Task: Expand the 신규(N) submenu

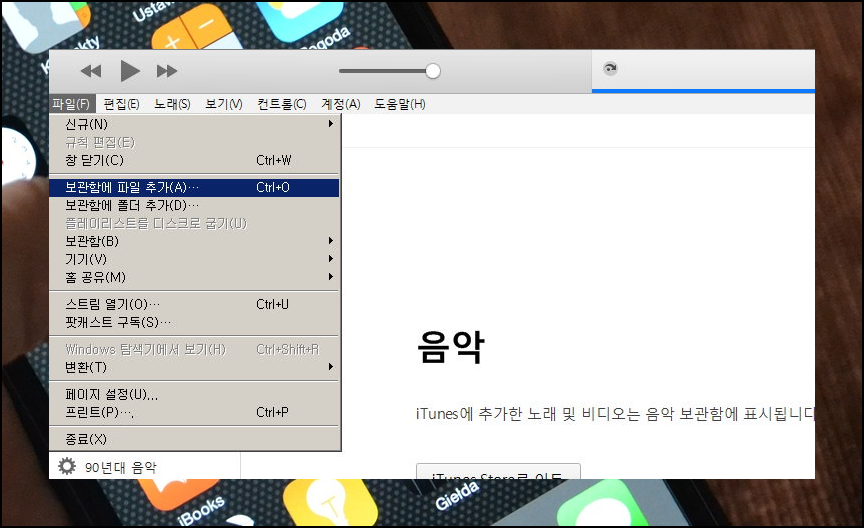Action: coord(194,124)
